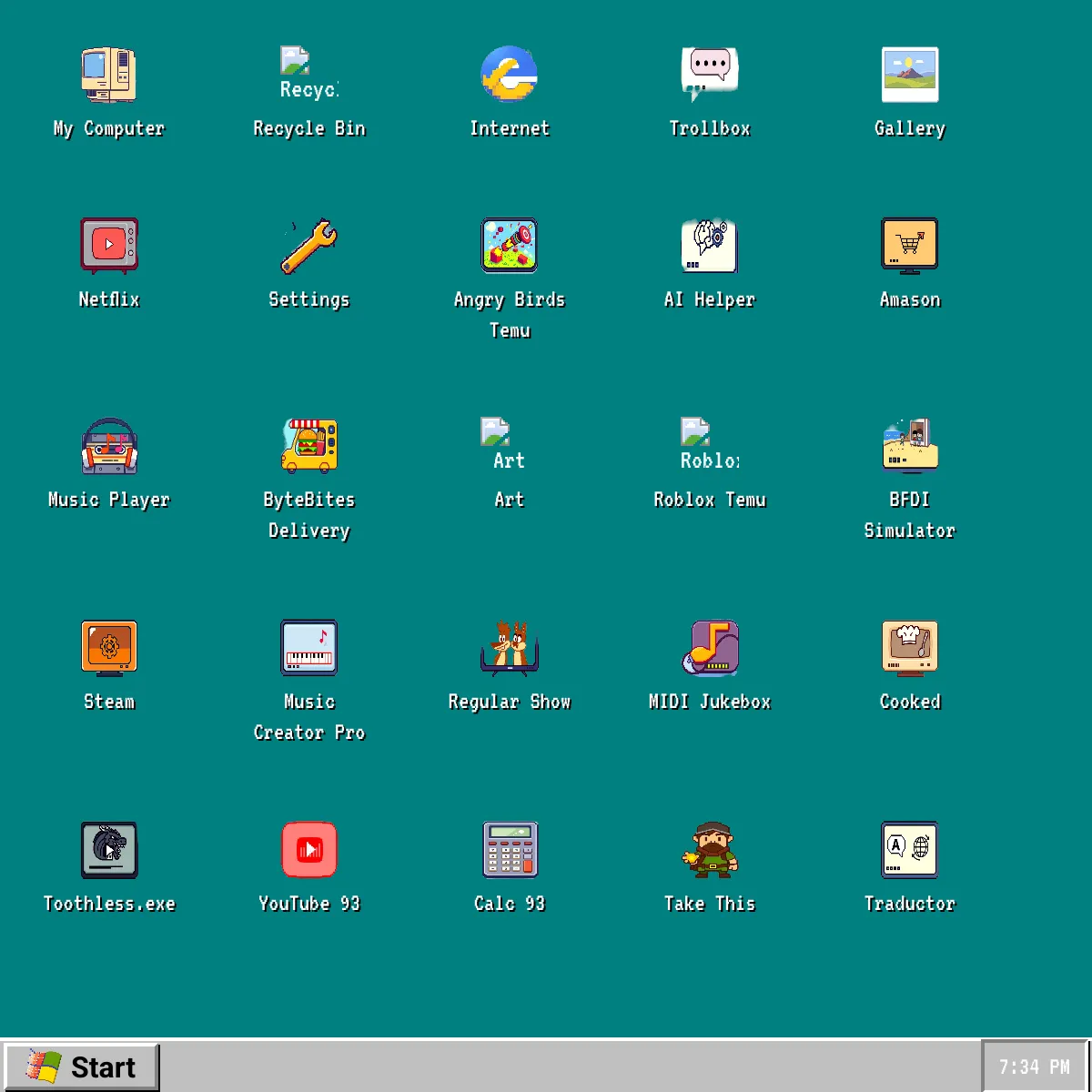This screenshot has height=1092, width=1092.
Task: Select the Art desktop icon
Action: pos(510,446)
